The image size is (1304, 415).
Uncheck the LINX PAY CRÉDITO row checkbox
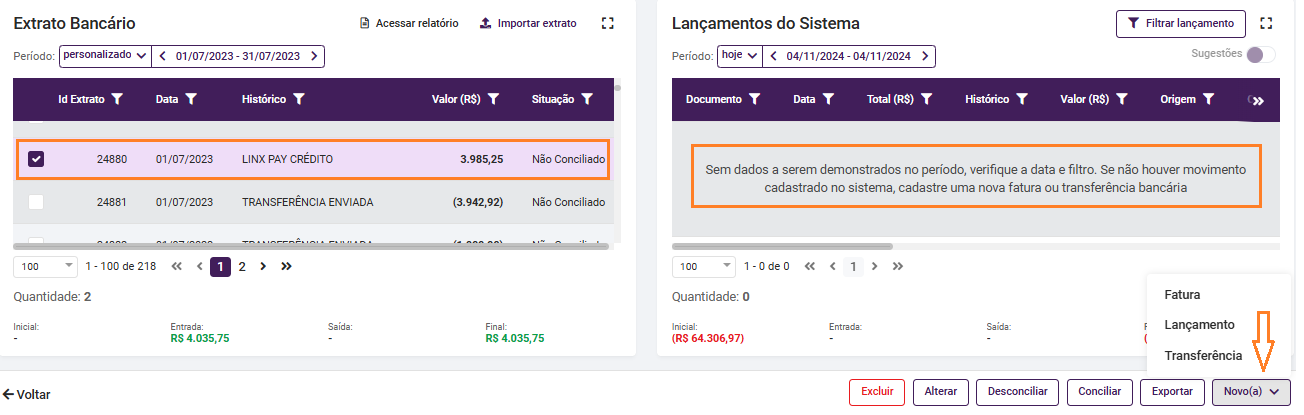pyautogui.click(x=36, y=159)
